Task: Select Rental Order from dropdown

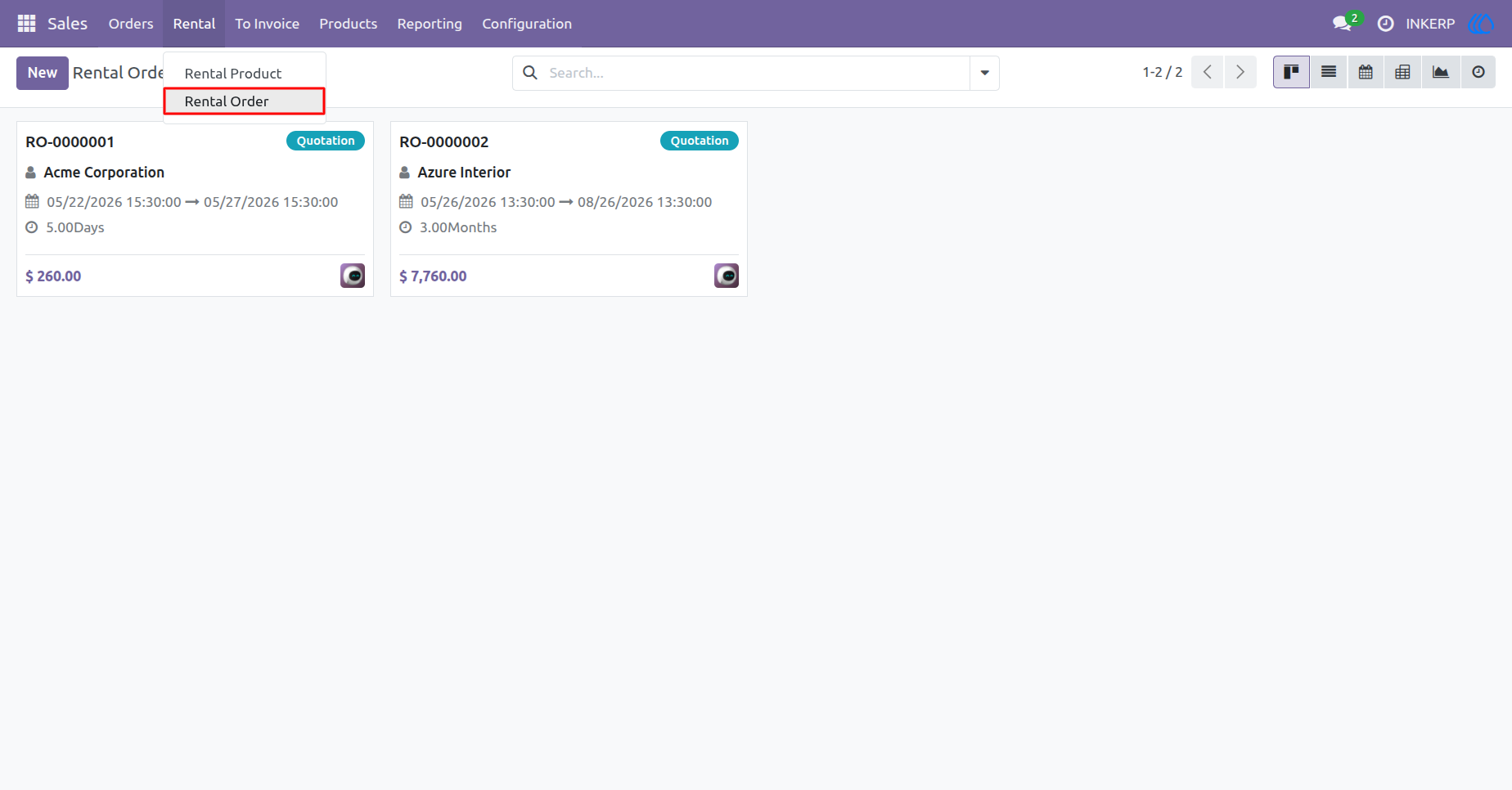Action: tap(245, 101)
